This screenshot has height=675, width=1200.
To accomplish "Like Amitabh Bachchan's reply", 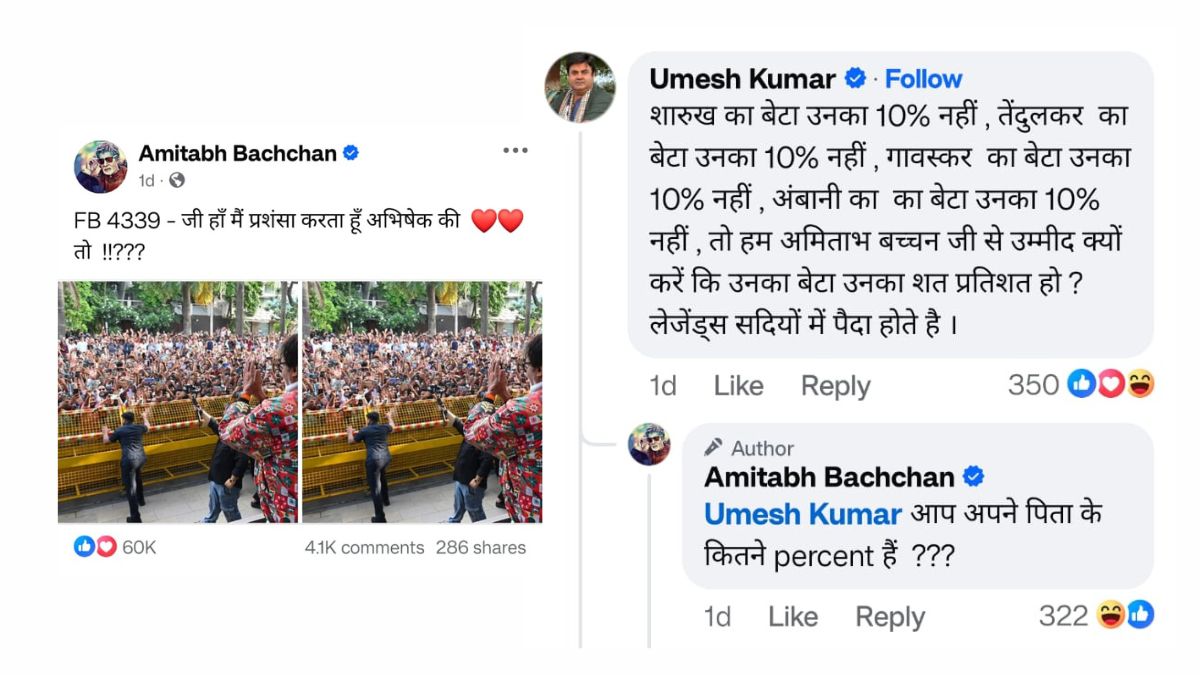I will pyautogui.click(x=793, y=617).
